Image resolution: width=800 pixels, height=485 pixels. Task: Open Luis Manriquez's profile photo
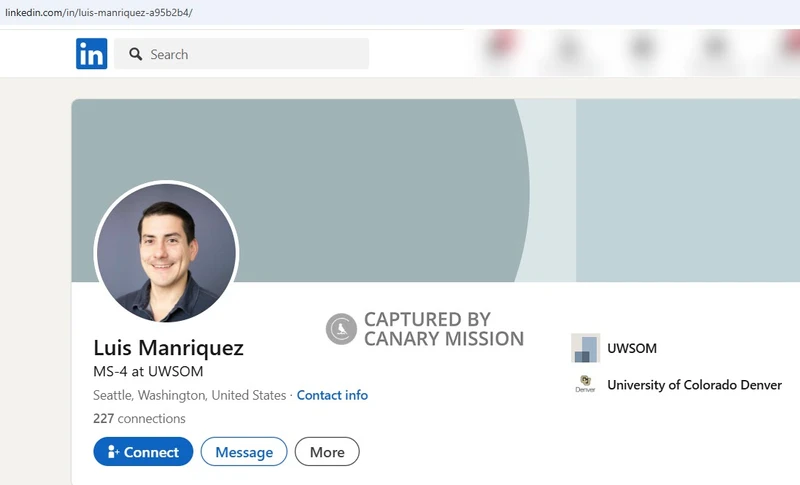coord(166,252)
